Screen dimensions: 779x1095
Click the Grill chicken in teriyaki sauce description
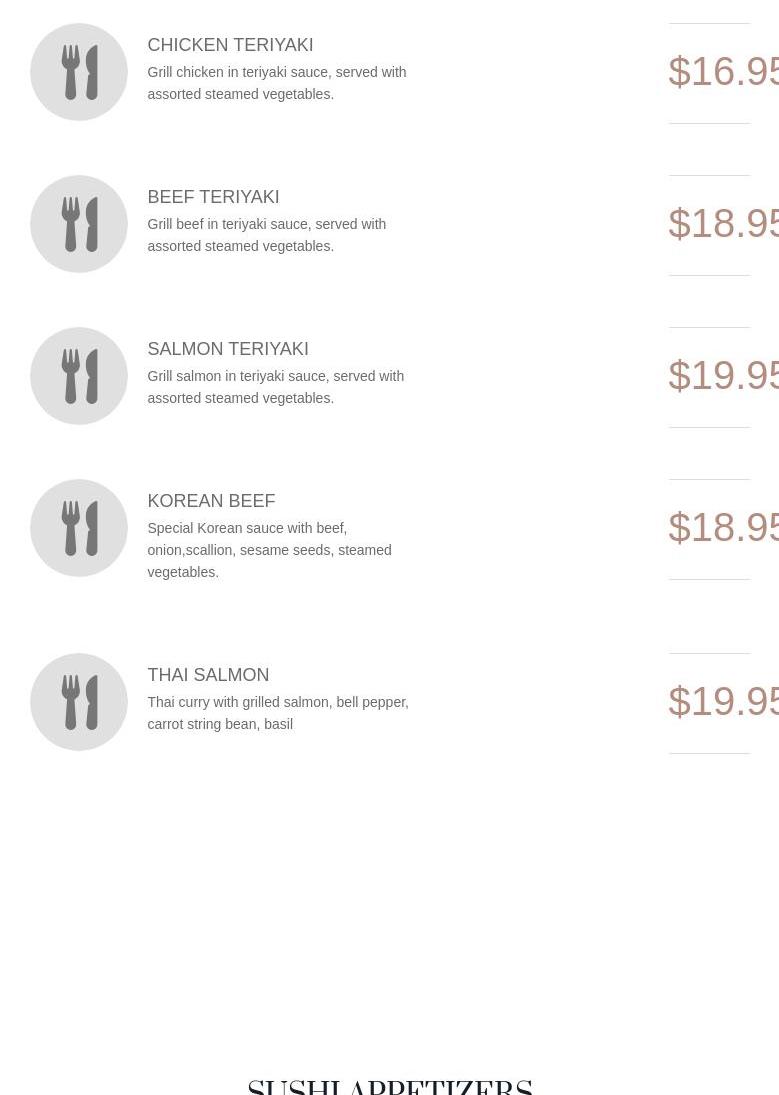[276, 83]
